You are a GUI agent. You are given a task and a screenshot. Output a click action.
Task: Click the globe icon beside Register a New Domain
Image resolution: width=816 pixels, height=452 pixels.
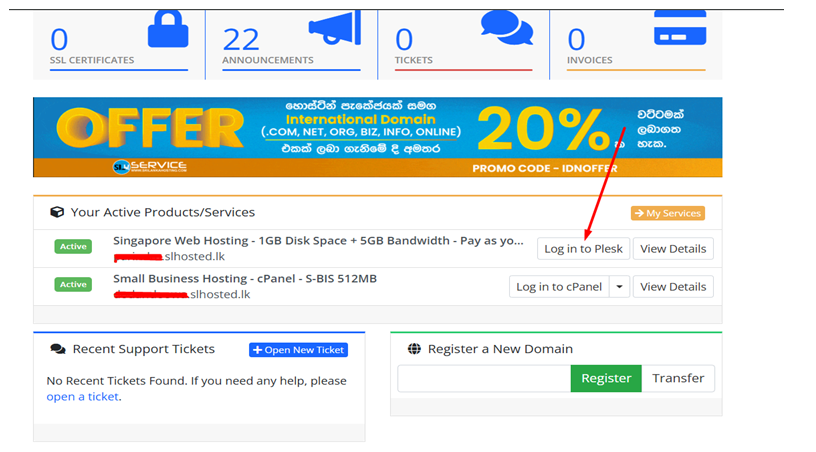click(x=414, y=349)
